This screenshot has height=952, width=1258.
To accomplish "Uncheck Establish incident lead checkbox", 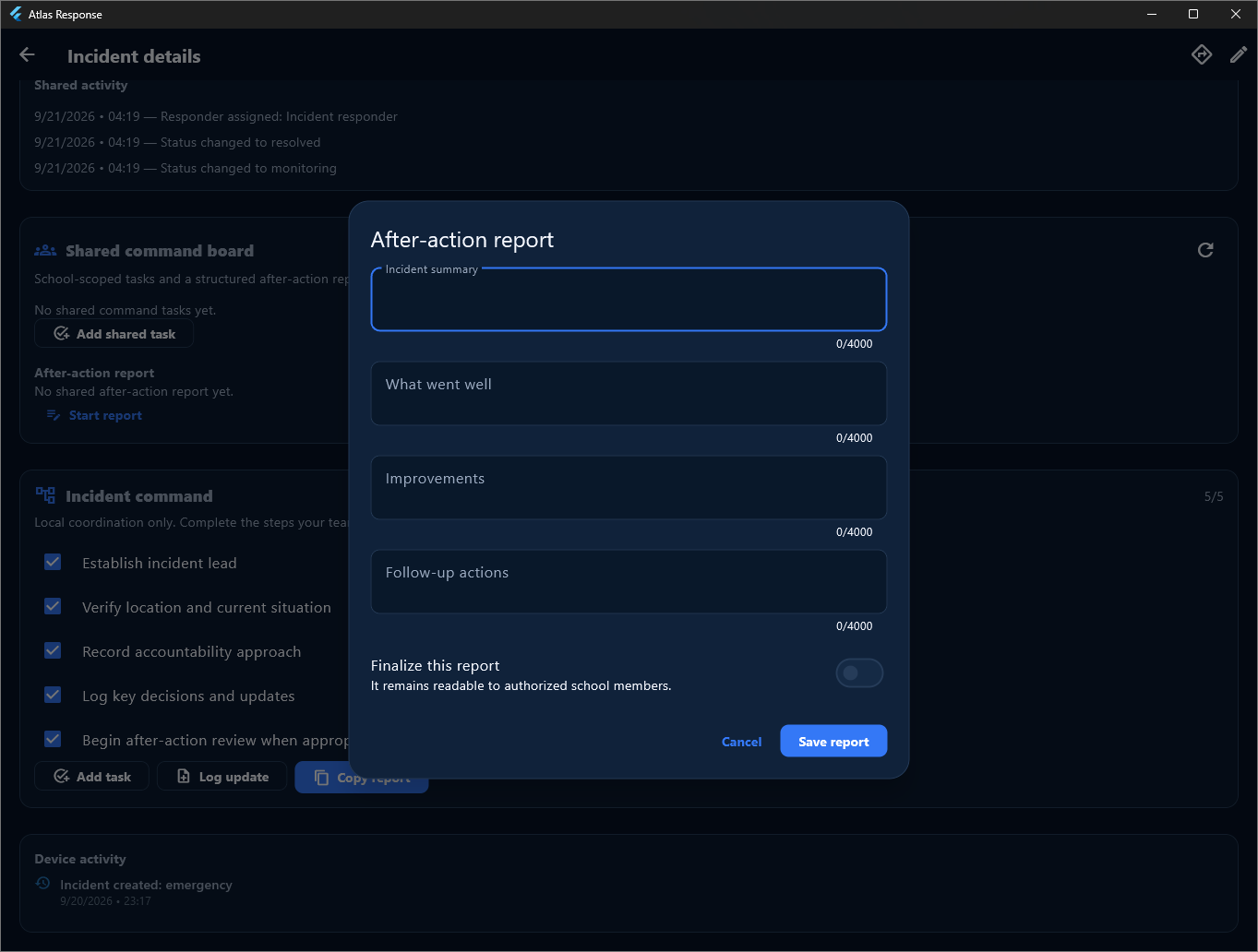I will pos(53,562).
